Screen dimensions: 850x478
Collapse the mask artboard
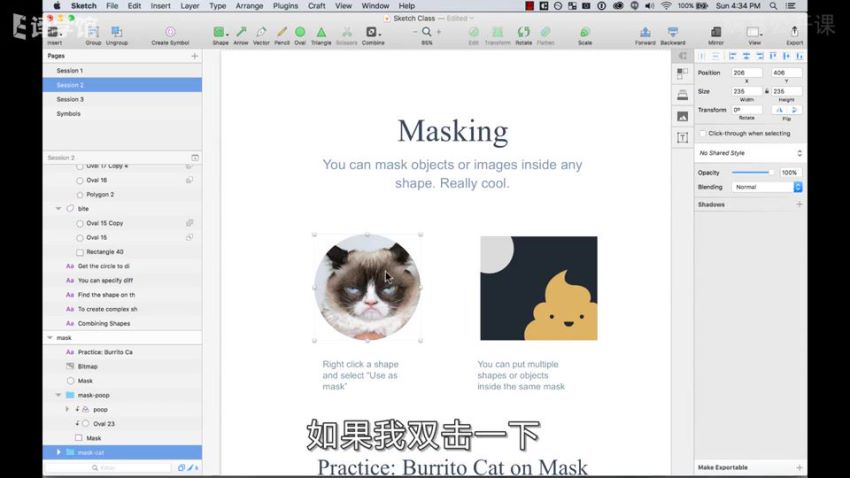point(50,338)
